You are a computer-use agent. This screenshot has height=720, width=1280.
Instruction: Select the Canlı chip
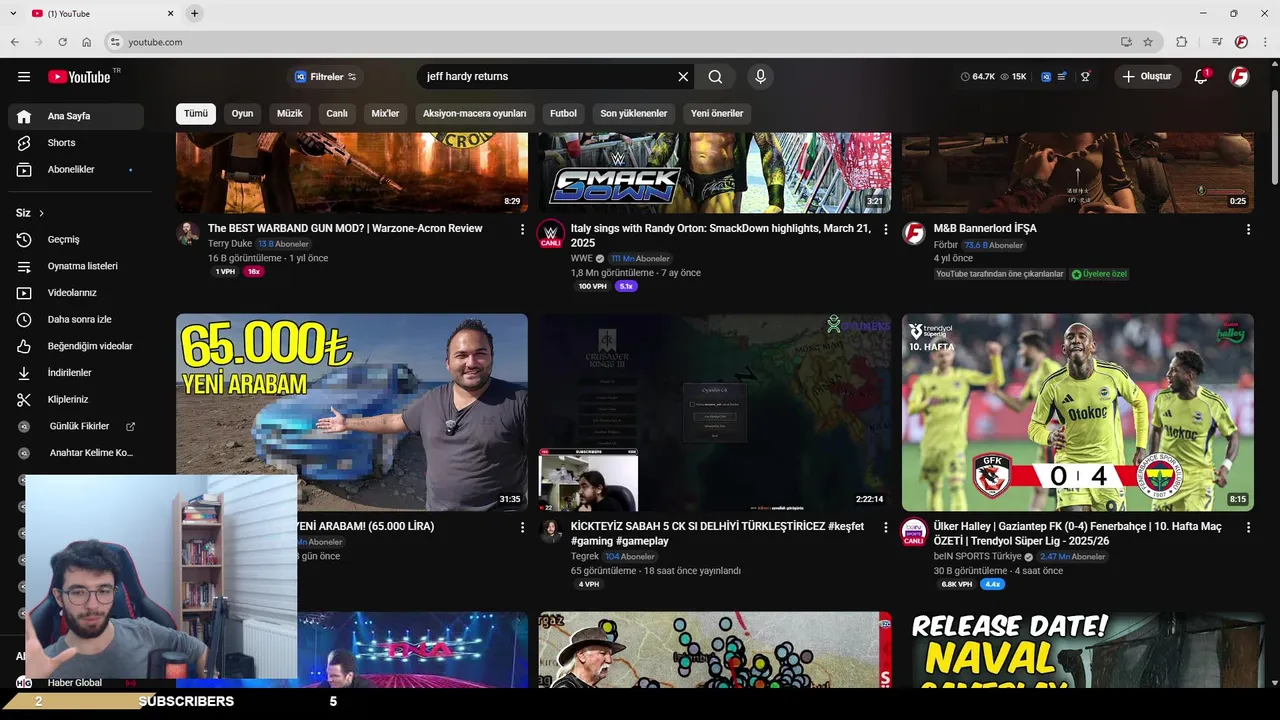point(337,114)
